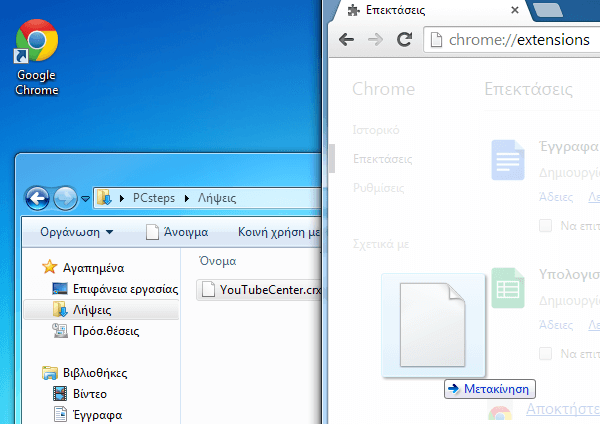
Task: Click the Έγγραφα document icon in sidebar
Action: (x=60, y=414)
